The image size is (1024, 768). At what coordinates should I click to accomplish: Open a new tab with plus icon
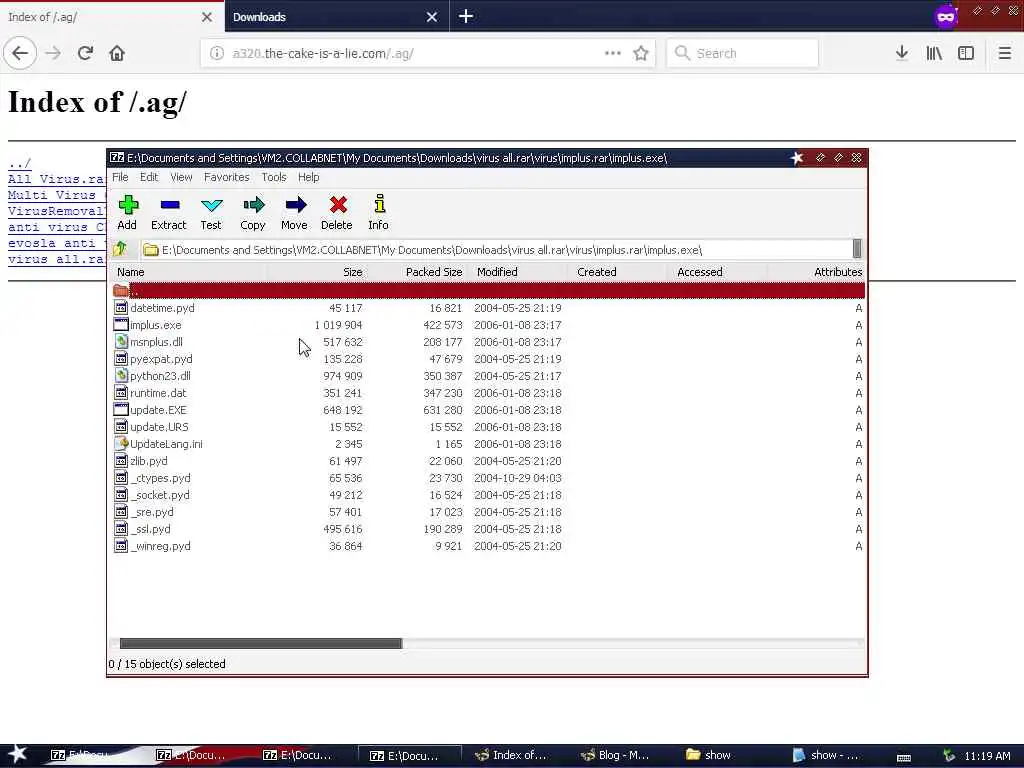pyautogui.click(x=466, y=16)
